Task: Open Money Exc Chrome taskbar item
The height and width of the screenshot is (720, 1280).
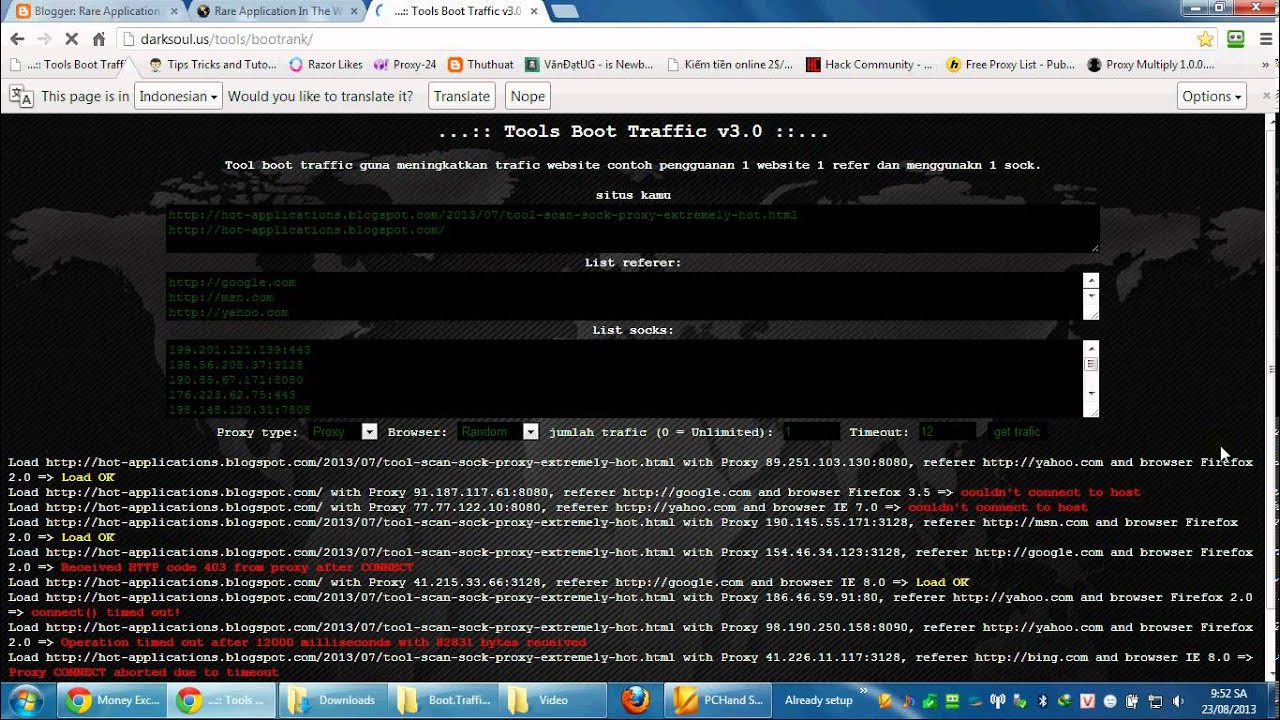Action: click(113, 700)
